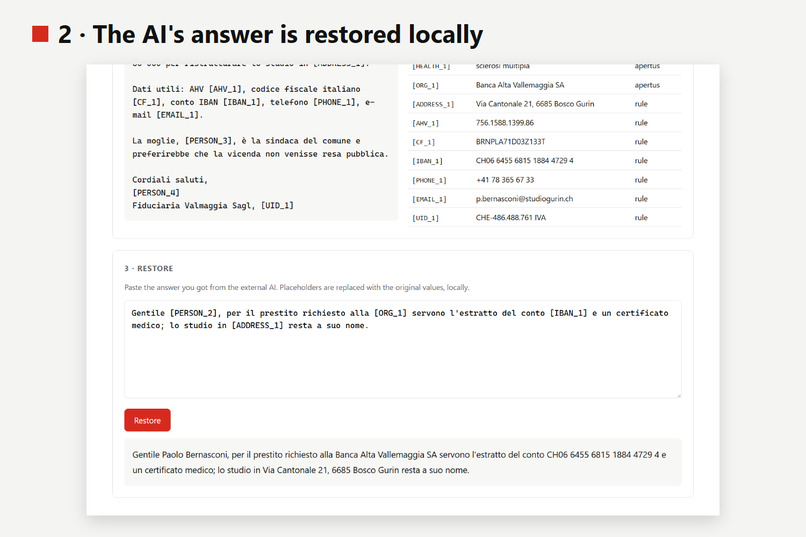This screenshot has height=537, width=806.
Task: Select the [PERSON_4] signature placeholder
Action: click(x=156, y=193)
